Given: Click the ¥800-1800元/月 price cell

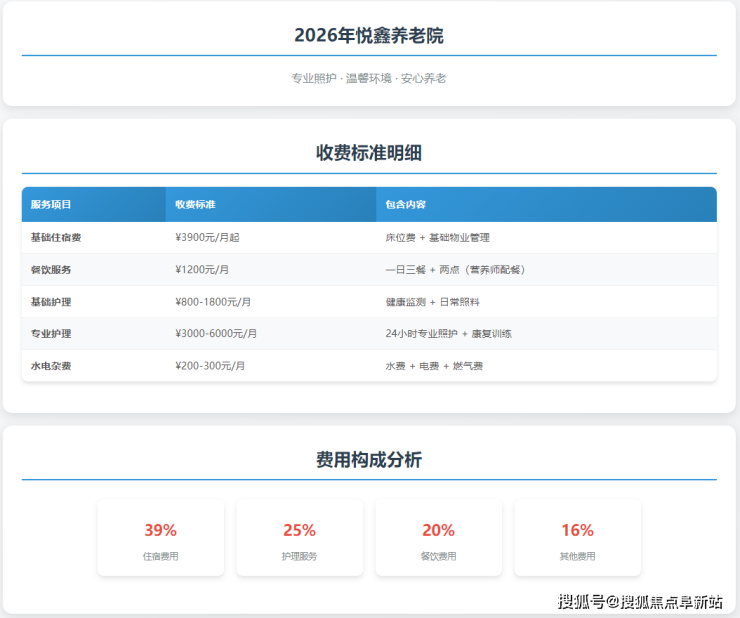Looking at the screenshot, I should [213, 302].
